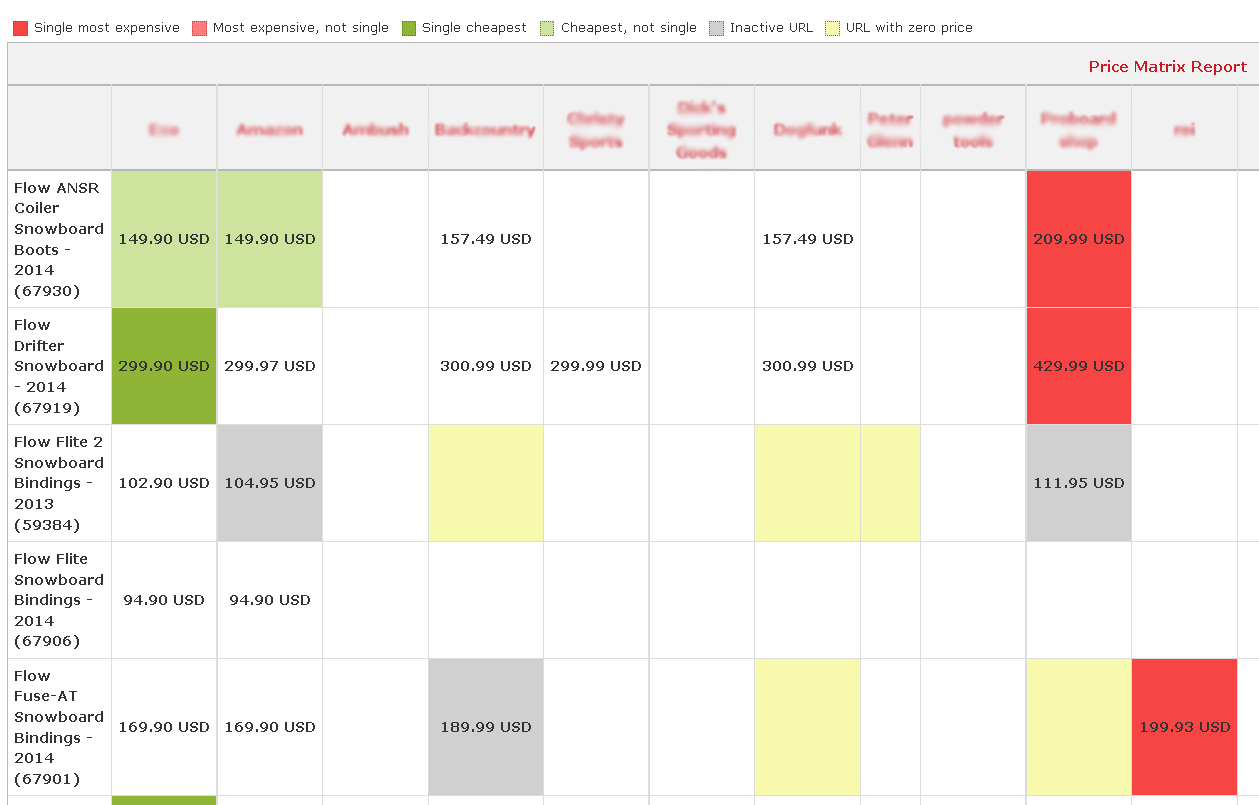Click the 299.99 USD Christy Sports price

(x=596, y=366)
